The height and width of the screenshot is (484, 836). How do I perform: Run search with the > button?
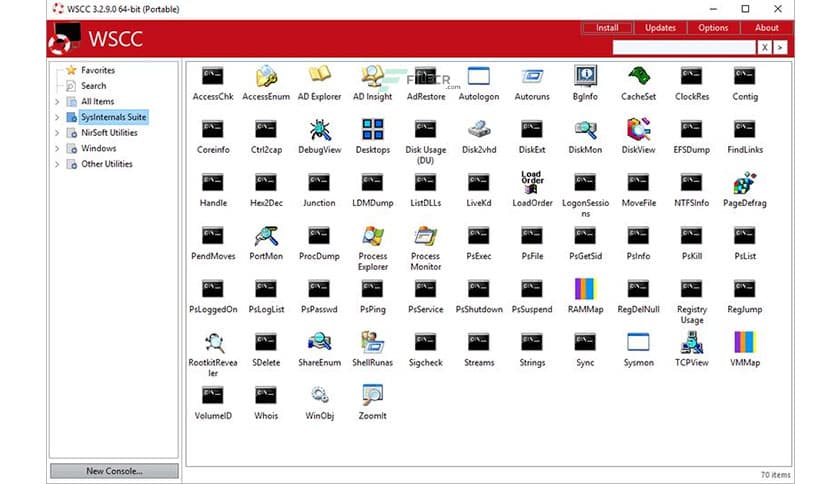point(780,47)
